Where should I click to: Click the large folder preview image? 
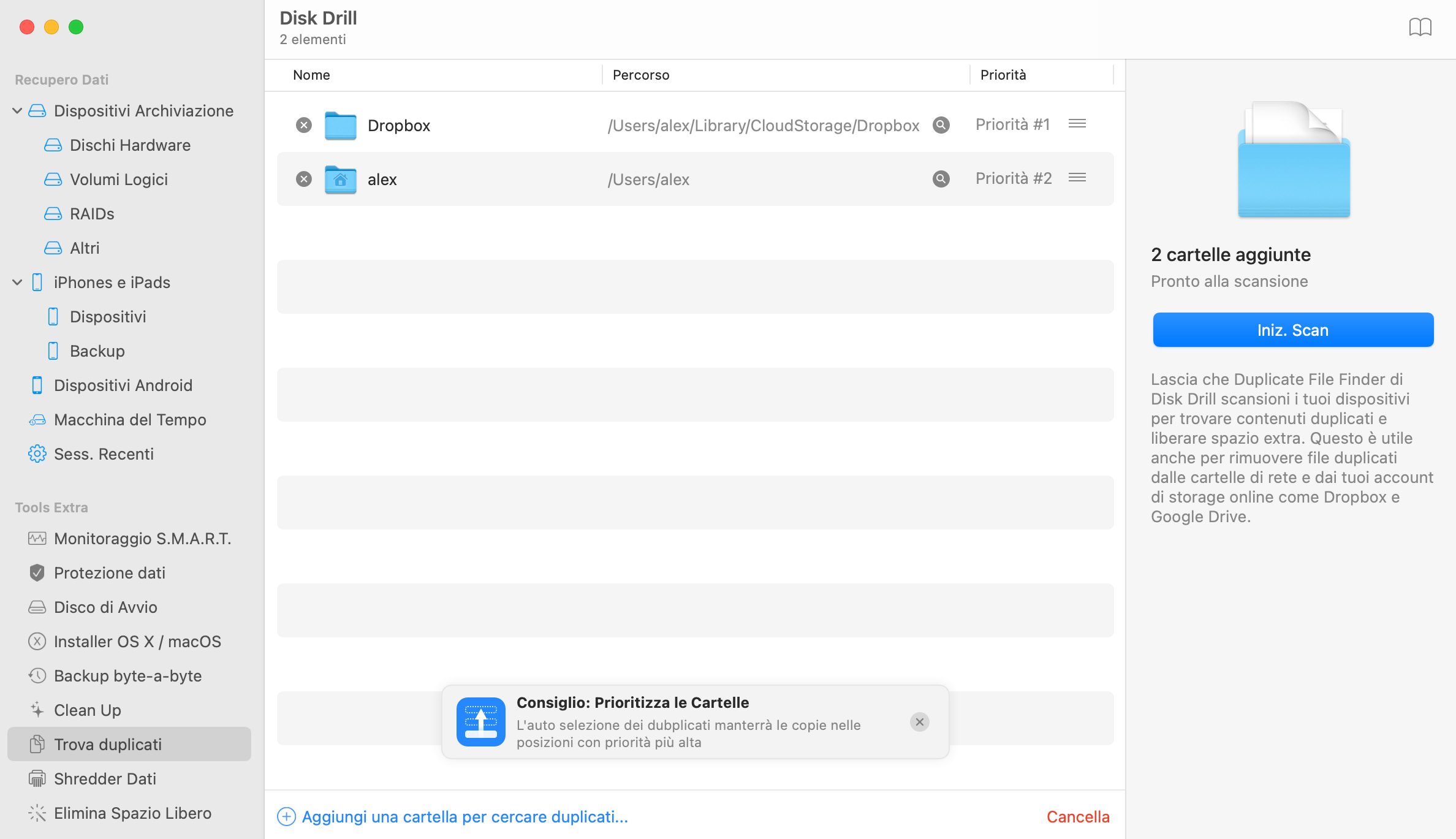click(1294, 159)
